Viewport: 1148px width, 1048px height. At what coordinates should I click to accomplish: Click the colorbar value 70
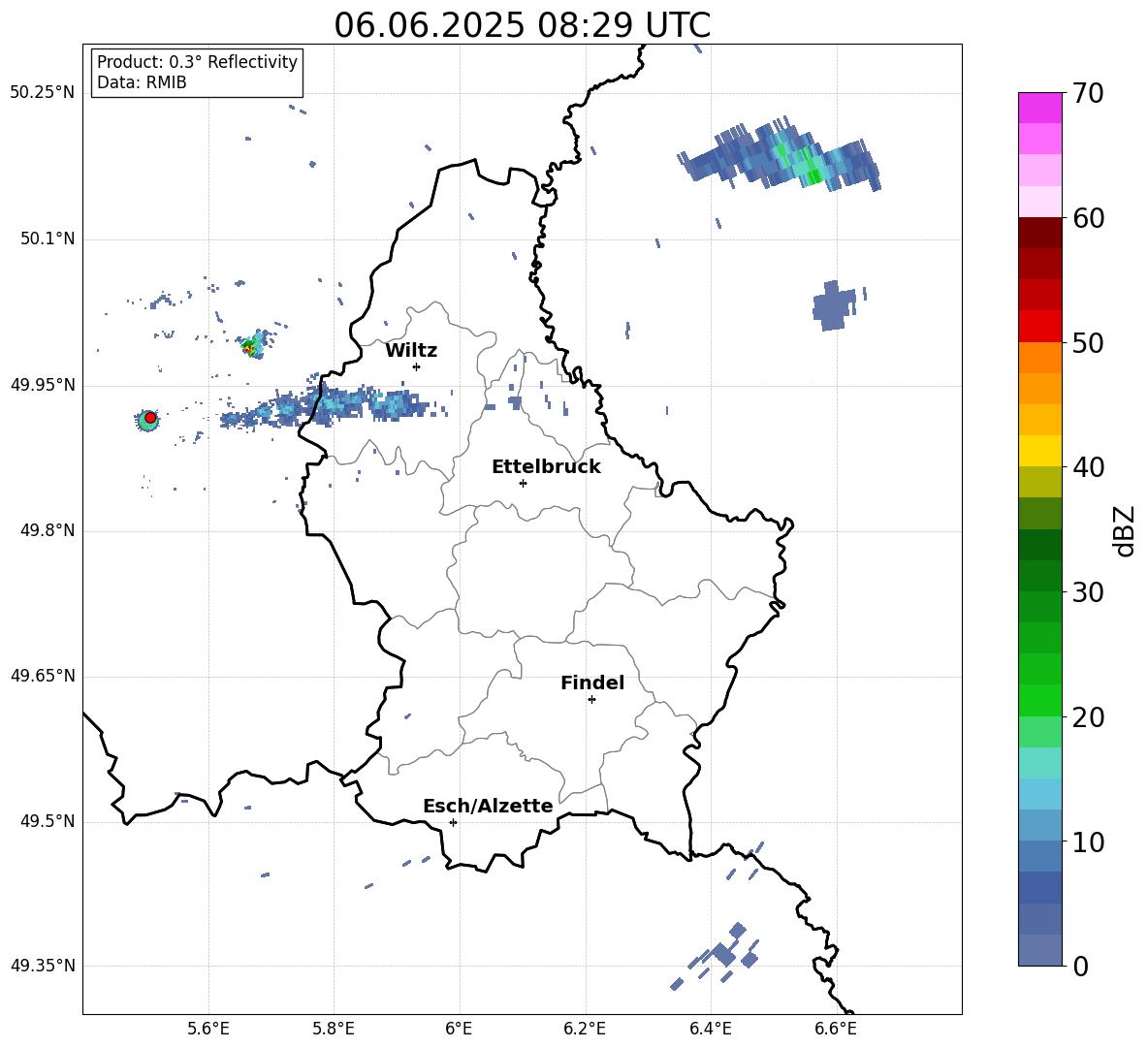1088,93
